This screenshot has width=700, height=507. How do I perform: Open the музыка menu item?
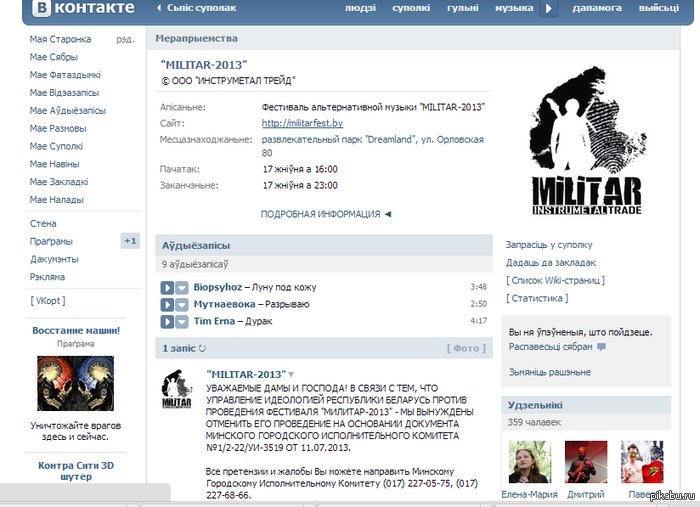[513, 9]
